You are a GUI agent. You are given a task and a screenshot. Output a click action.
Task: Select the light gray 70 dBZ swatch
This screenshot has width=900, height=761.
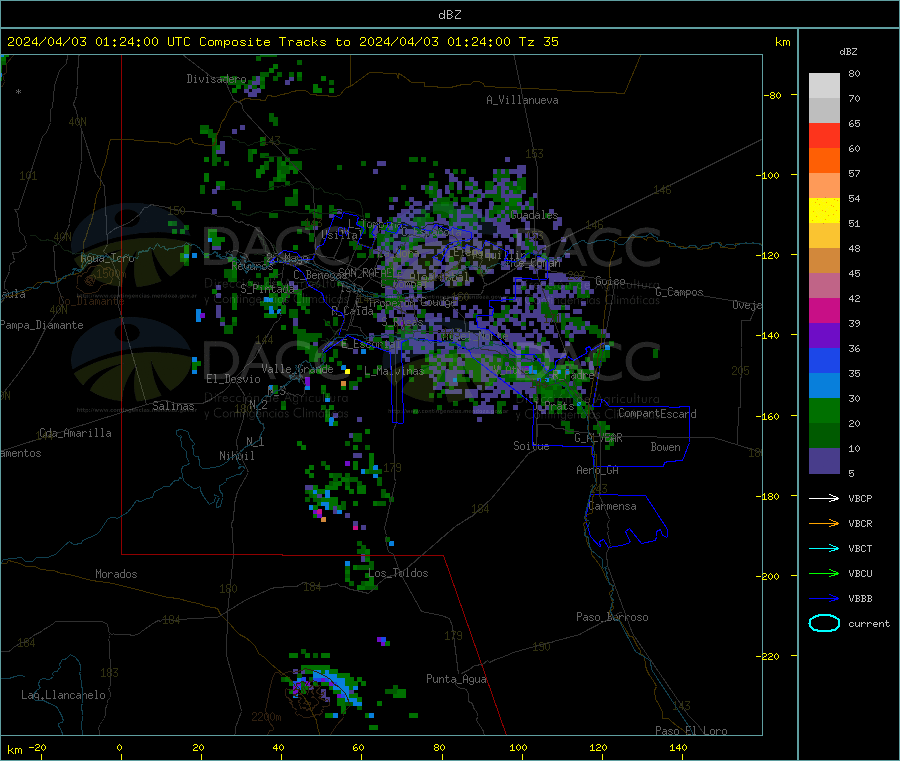tap(824, 86)
